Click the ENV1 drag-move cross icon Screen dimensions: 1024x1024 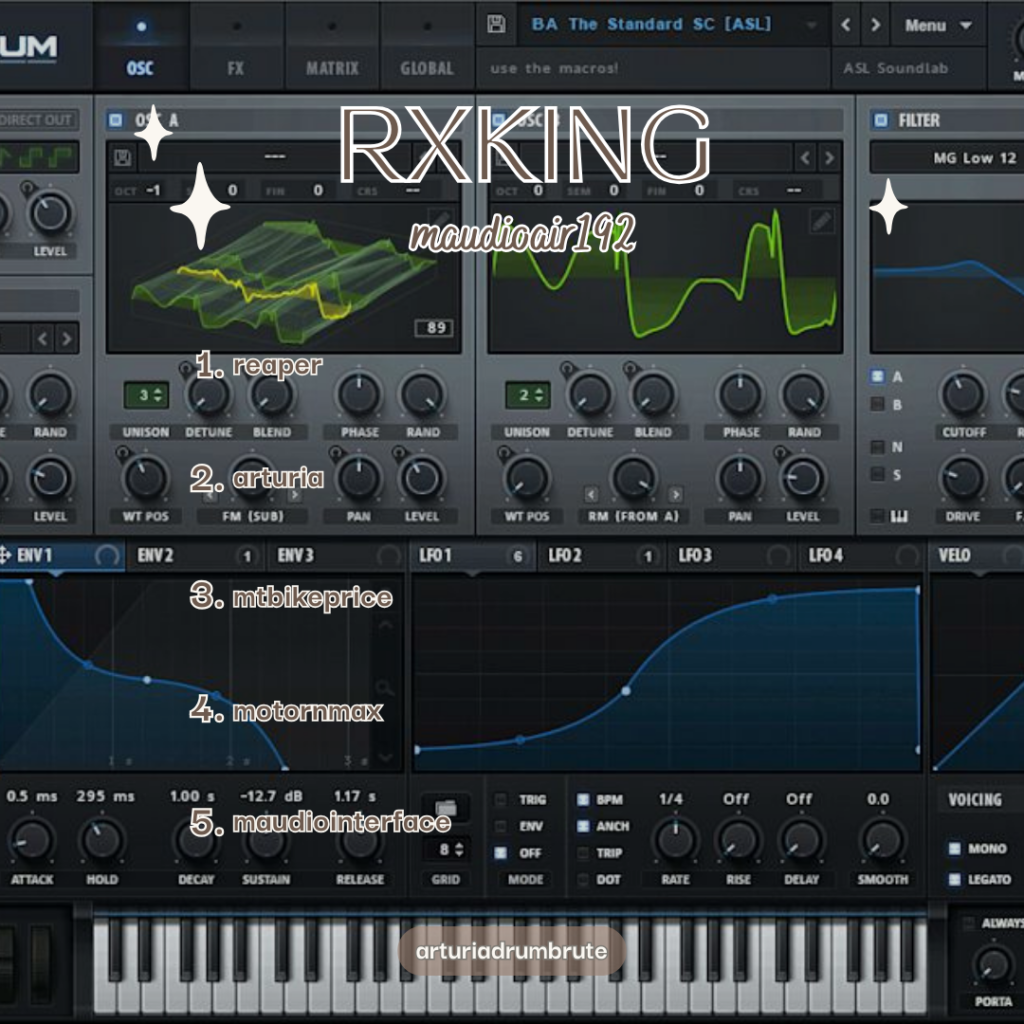[5, 555]
